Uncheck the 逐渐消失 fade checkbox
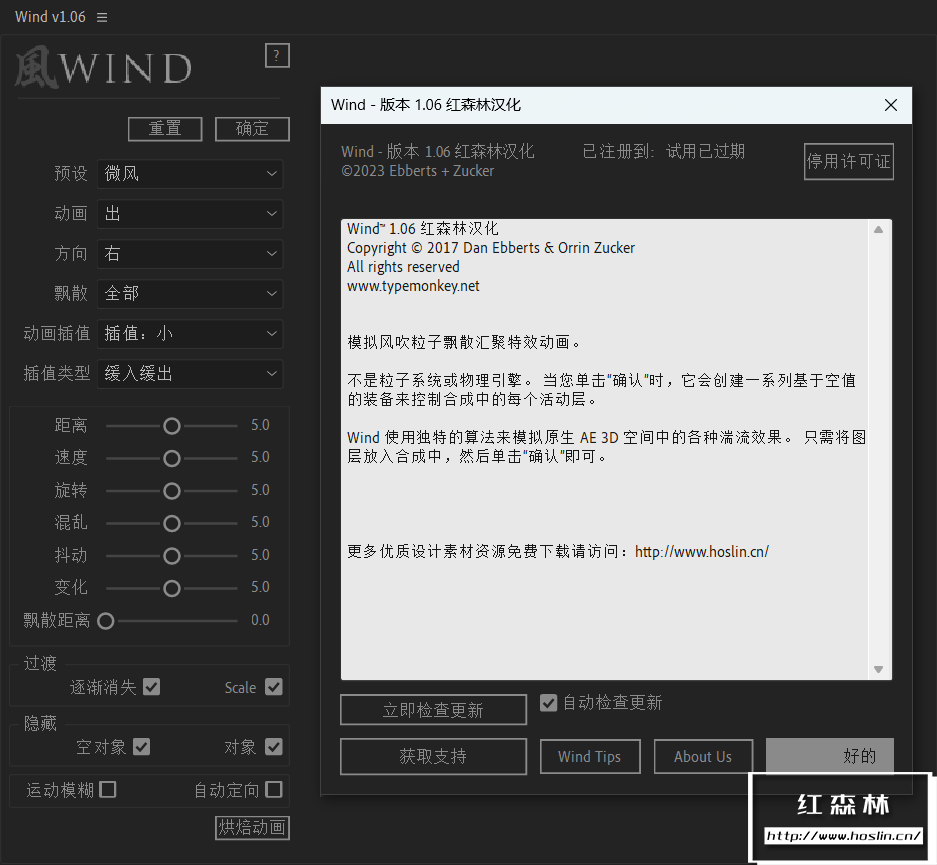 (152, 687)
